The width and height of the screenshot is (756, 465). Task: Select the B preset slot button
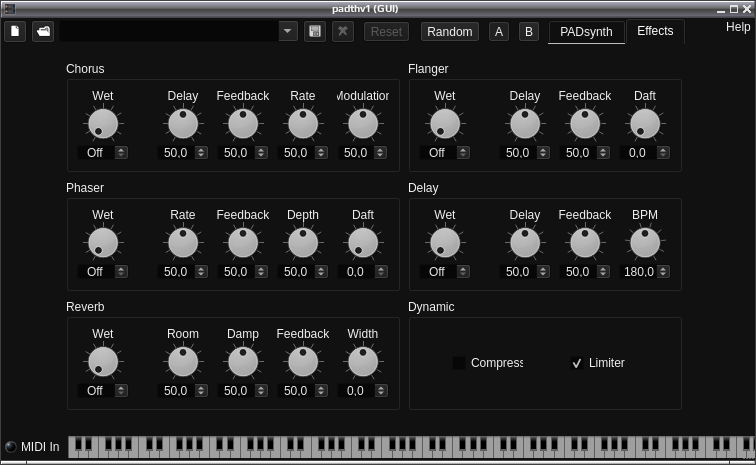529,32
